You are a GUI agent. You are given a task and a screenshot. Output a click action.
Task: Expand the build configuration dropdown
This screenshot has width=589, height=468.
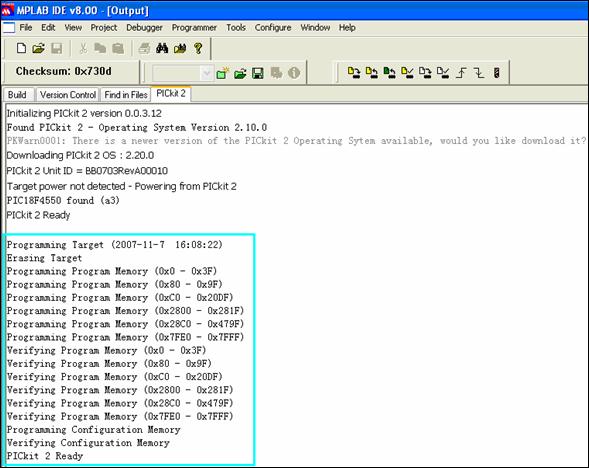coord(207,73)
